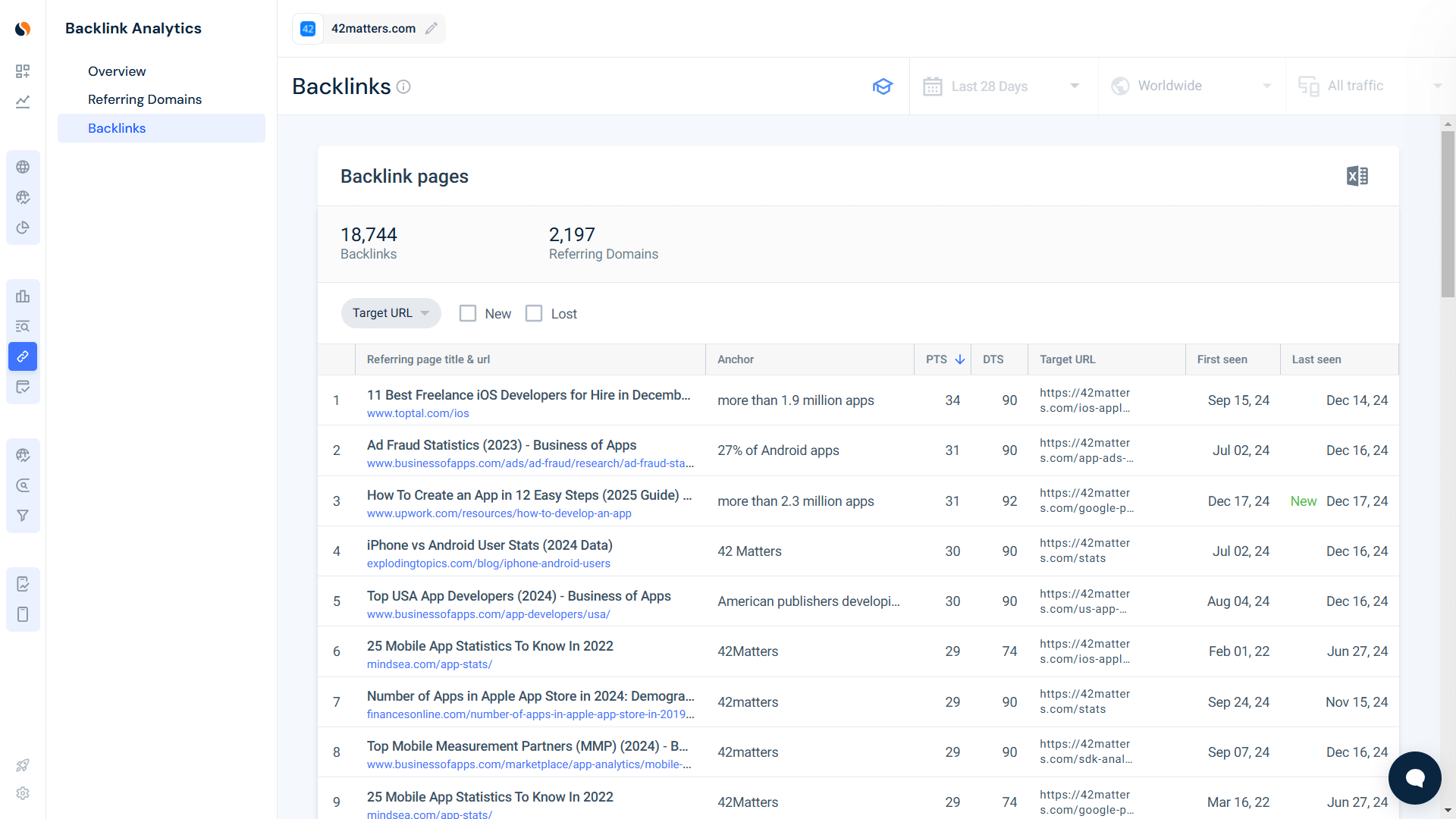
Task: Open the Settings gear in the sidebar
Action: (x=23, y=793)
